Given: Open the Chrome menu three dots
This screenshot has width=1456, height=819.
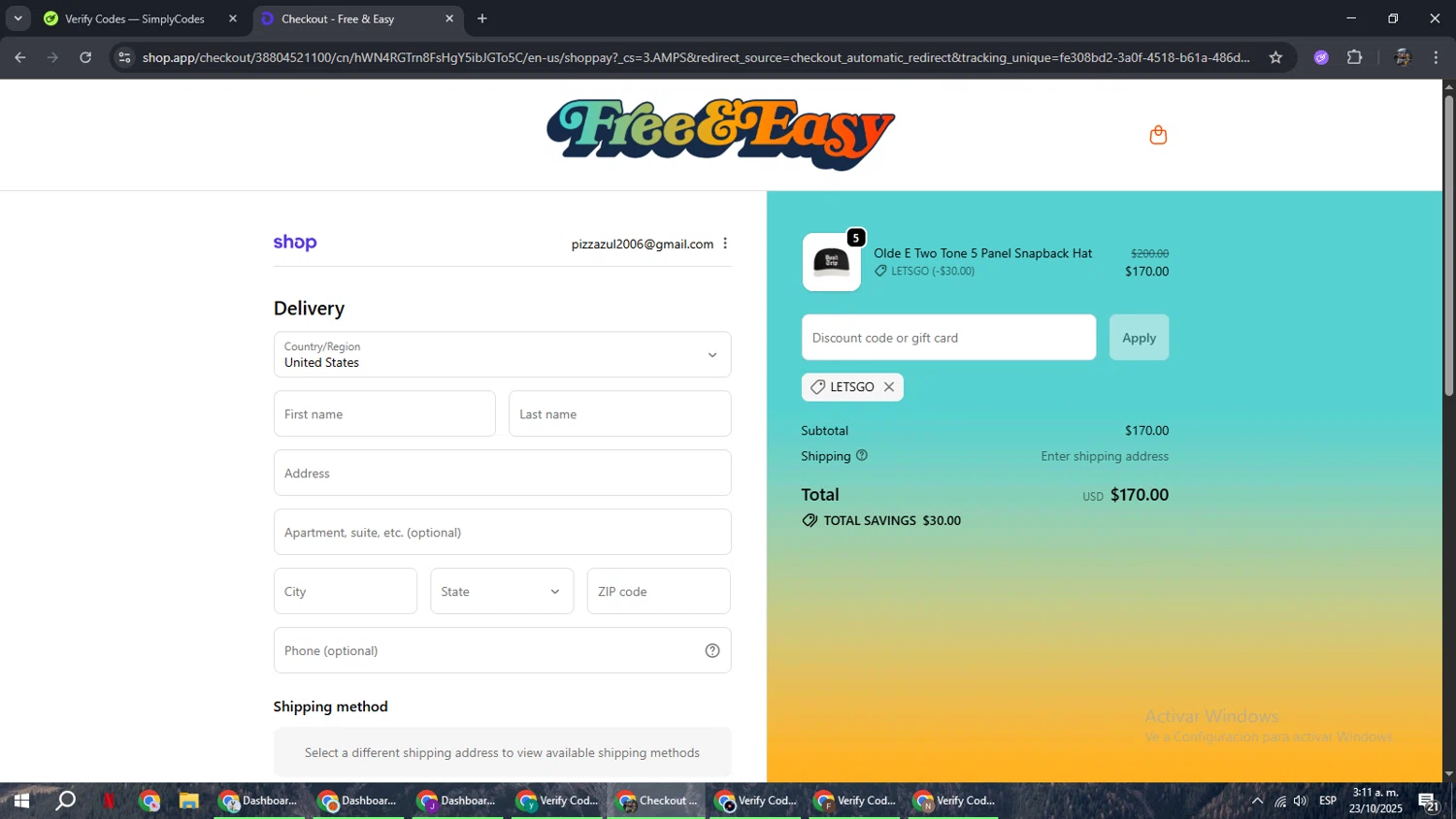Looking at the screenshot, I should tap(1436, 57).
